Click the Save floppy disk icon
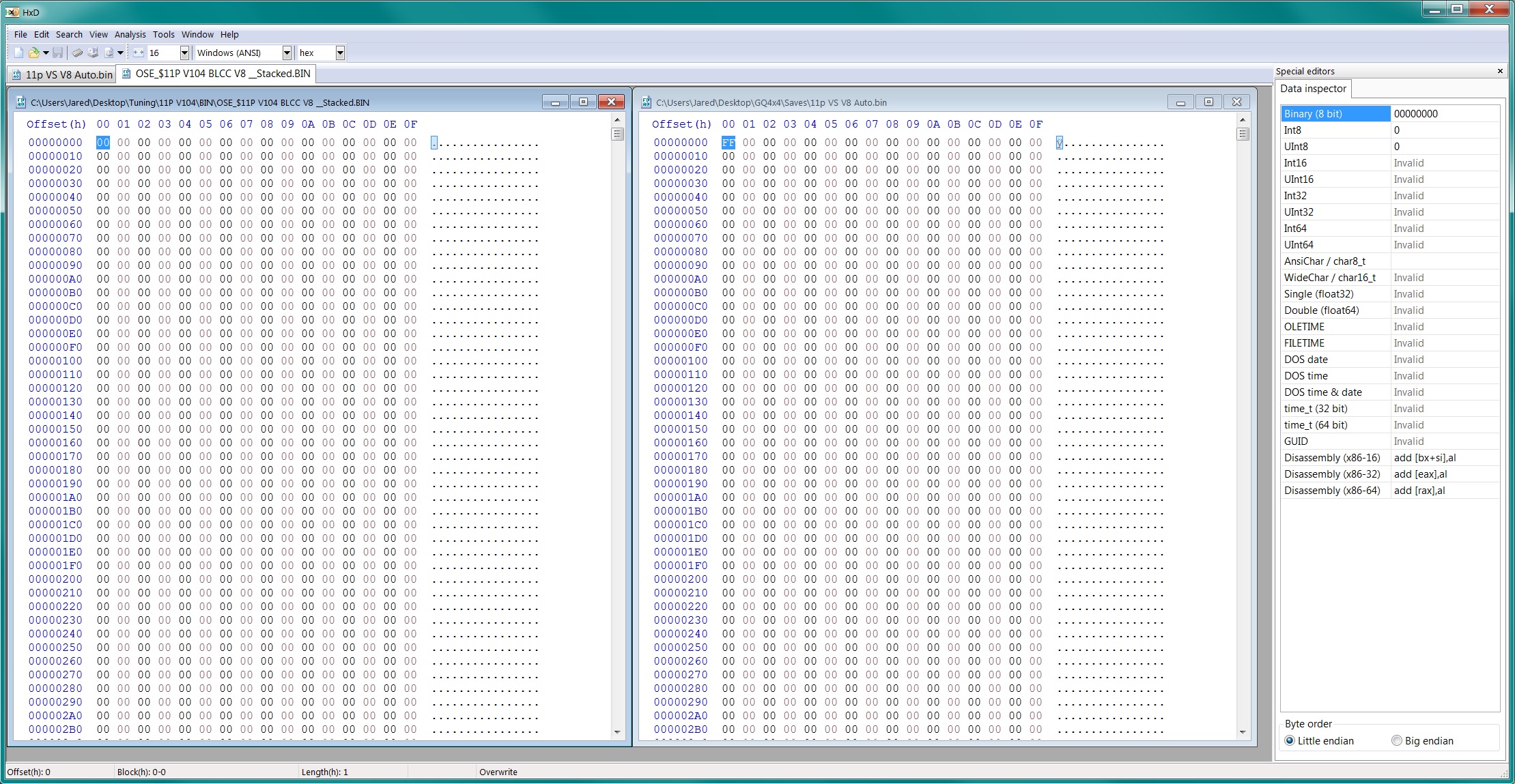Viewport: 1515px width, 784px height. [58, 53]
